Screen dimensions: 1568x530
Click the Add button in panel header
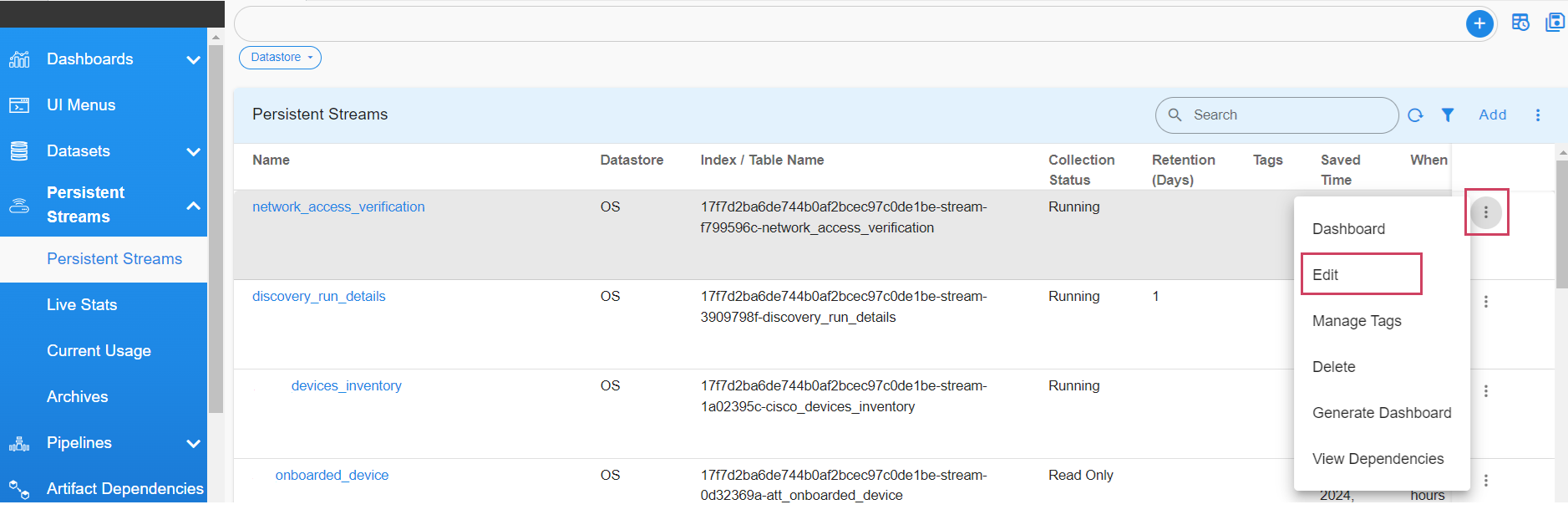pyautogui.click(x=1492, y=115)
